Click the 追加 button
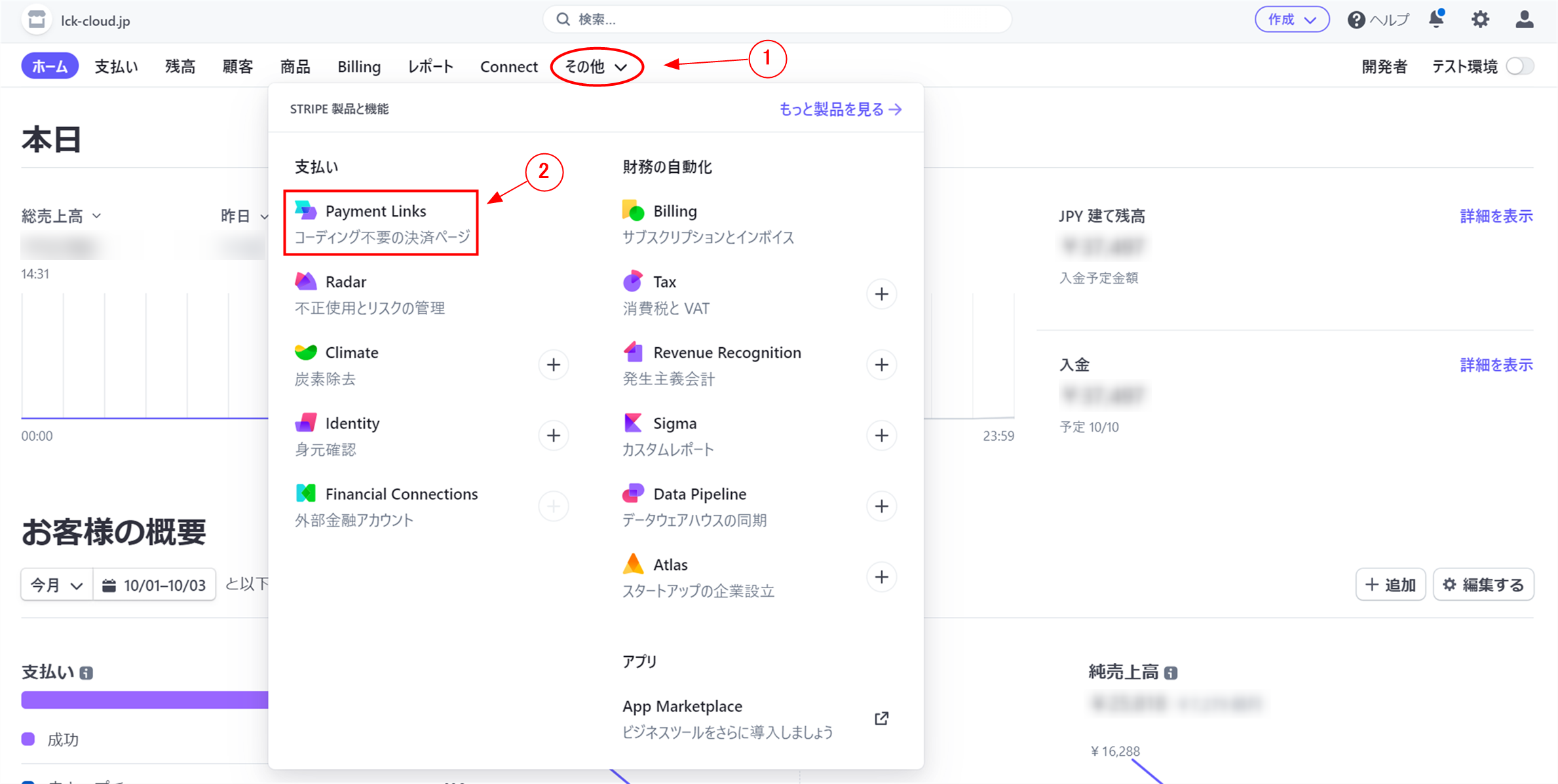The image size is (1558, 784). [x=1390, y=585]
